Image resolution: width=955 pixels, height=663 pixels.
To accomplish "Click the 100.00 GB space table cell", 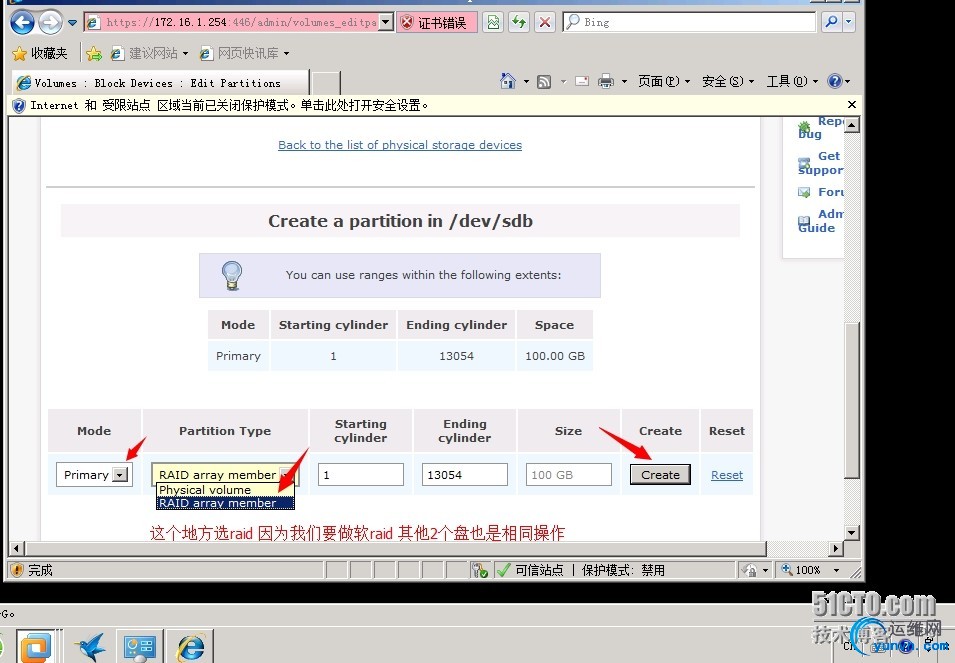I will 555,356.
